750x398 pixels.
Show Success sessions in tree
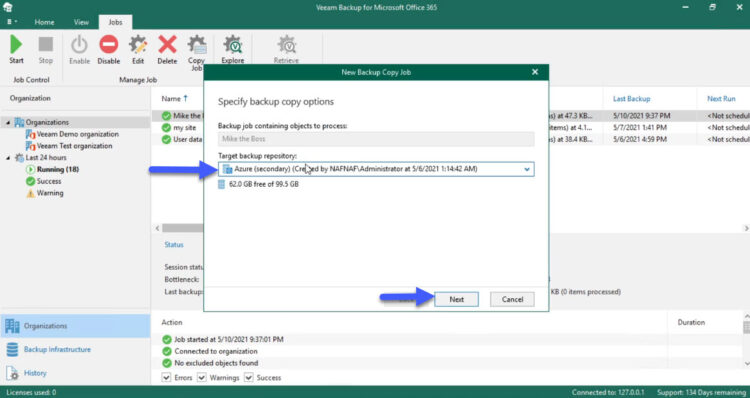pyautogui.click(x=49, y=181)
